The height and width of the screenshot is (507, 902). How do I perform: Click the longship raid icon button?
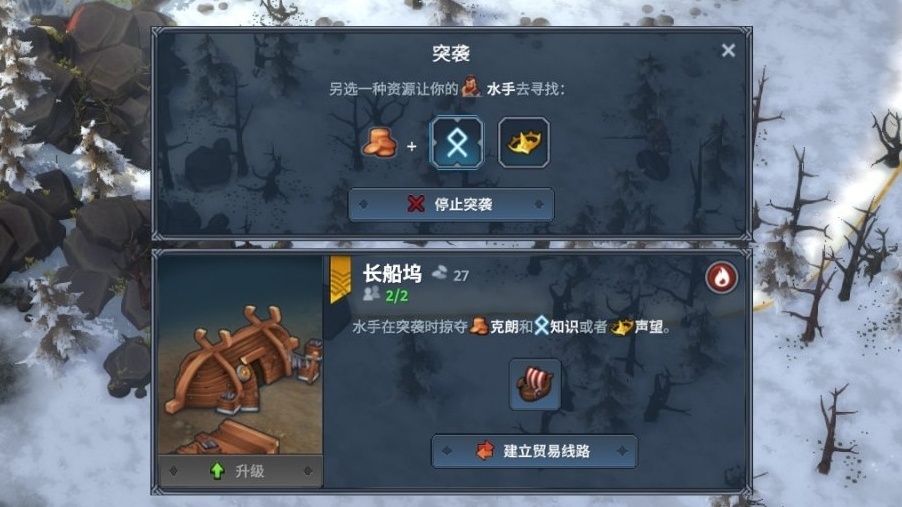tap(535, 384)
